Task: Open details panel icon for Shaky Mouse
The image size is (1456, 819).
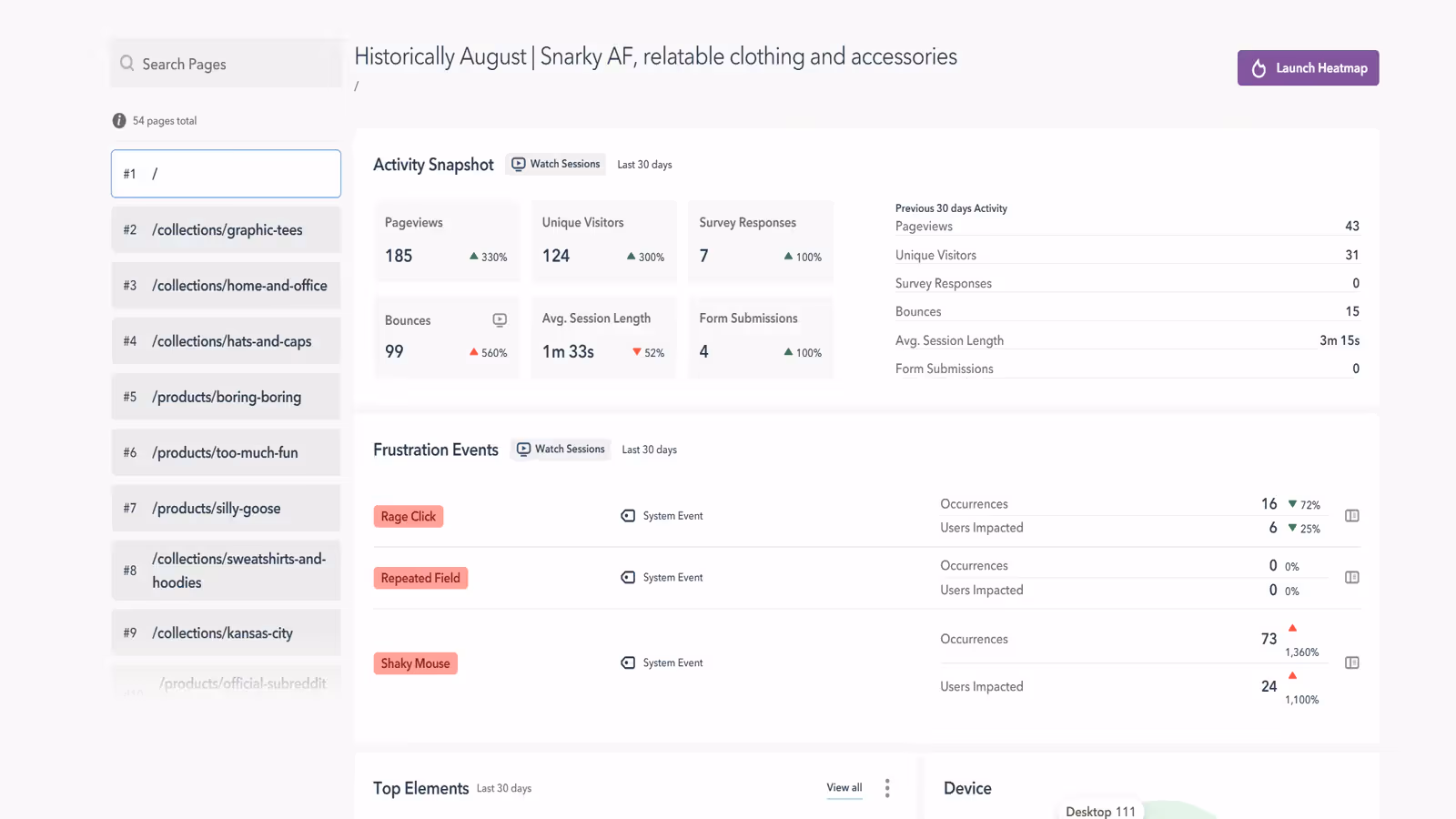Action: click(1352, 663)
